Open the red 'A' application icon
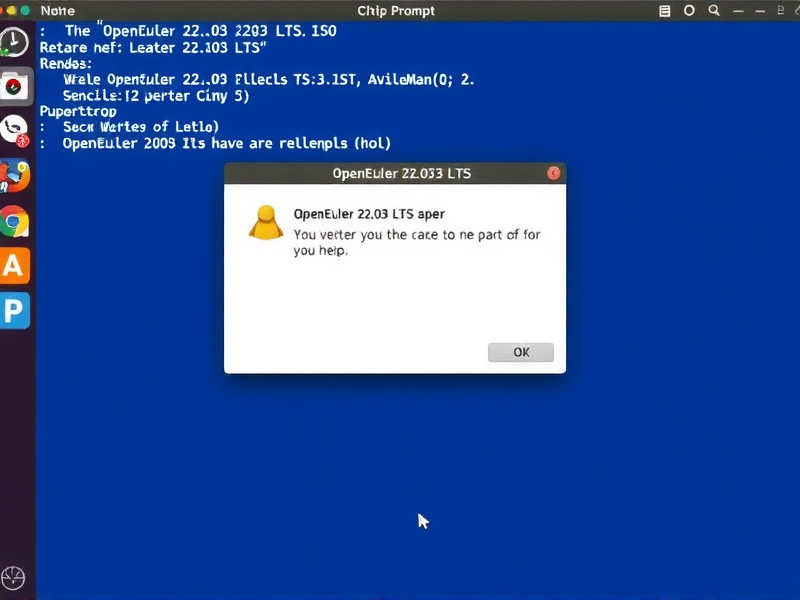 14,267
